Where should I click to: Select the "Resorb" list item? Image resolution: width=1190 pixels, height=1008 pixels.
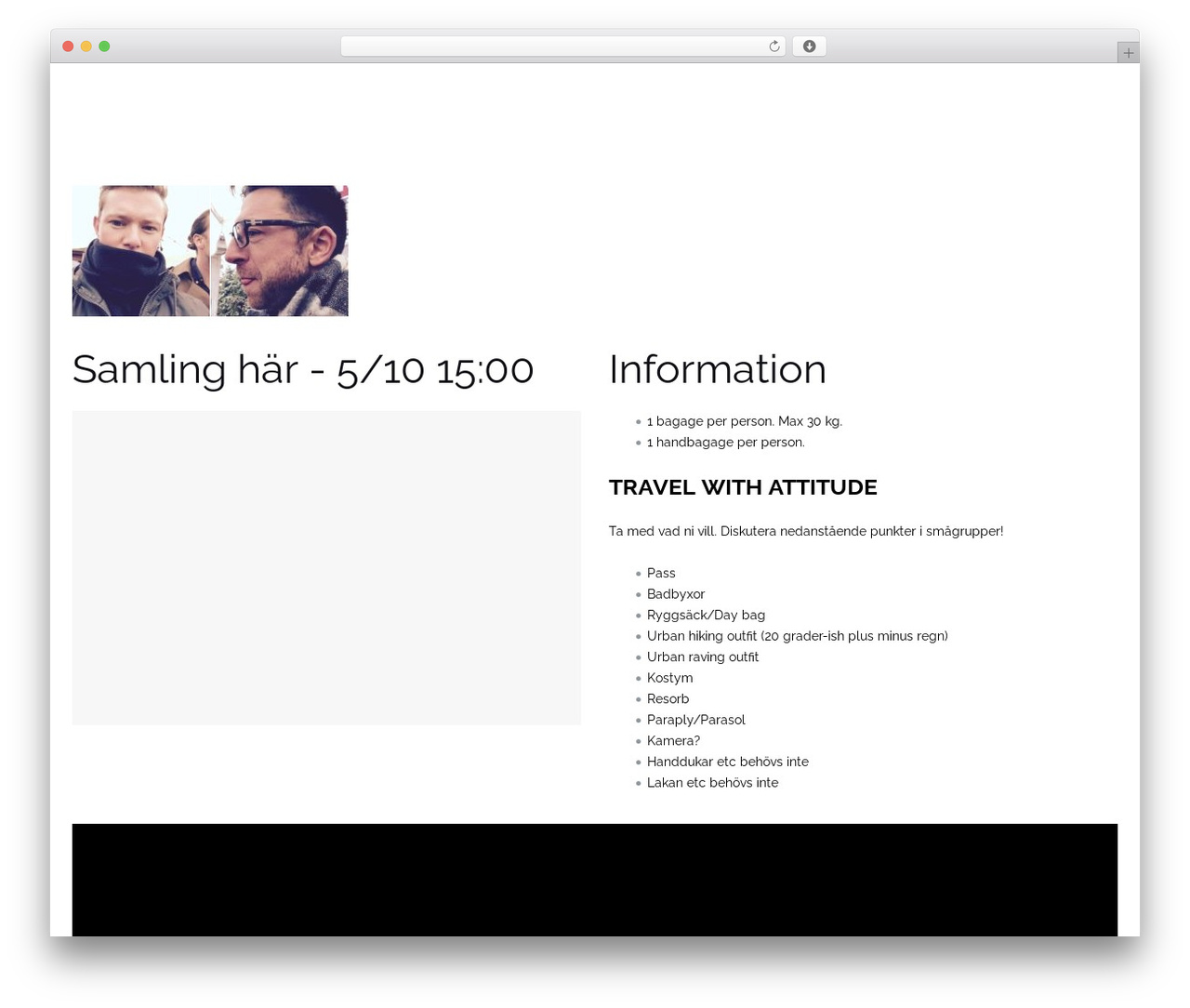pyautogui.click(x=668, y=698)
